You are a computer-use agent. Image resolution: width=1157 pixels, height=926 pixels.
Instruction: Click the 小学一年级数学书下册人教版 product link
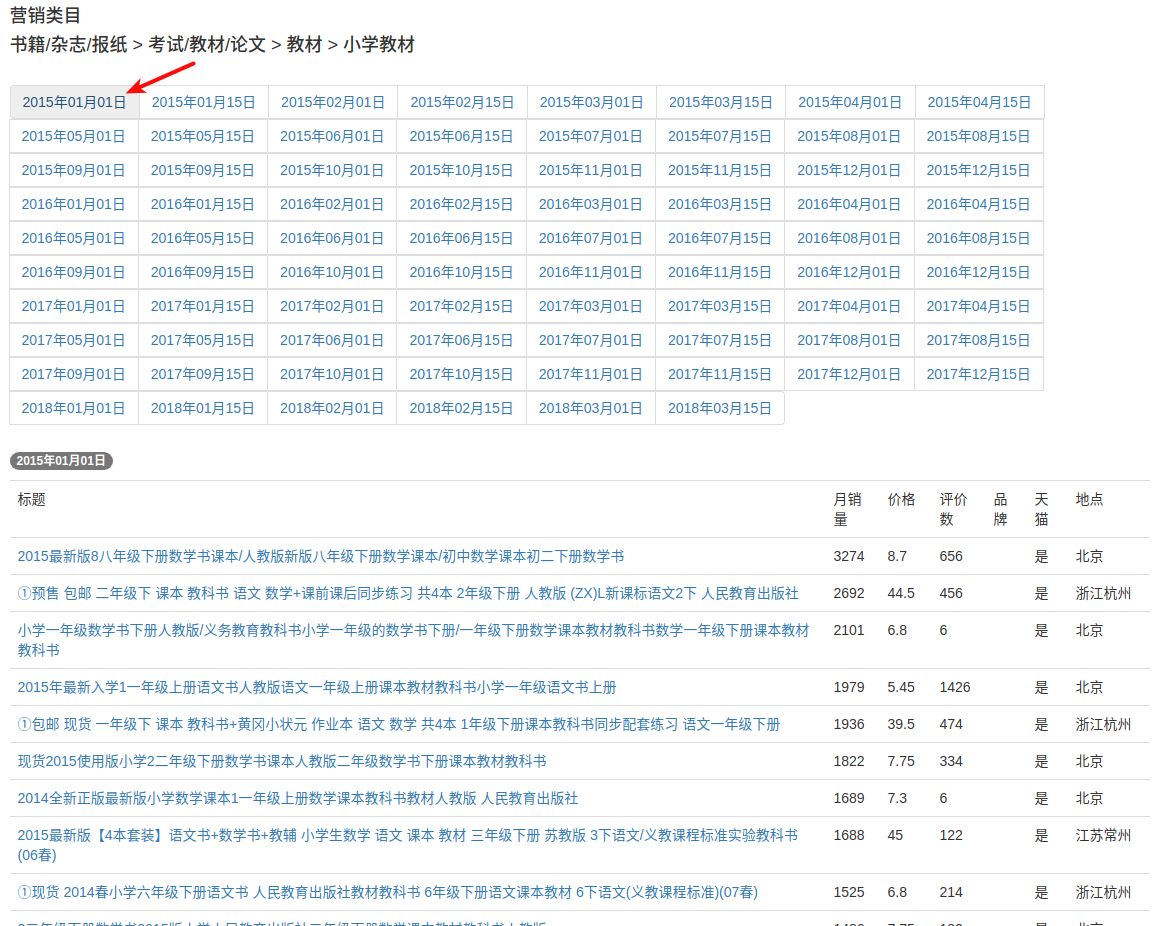413,630
